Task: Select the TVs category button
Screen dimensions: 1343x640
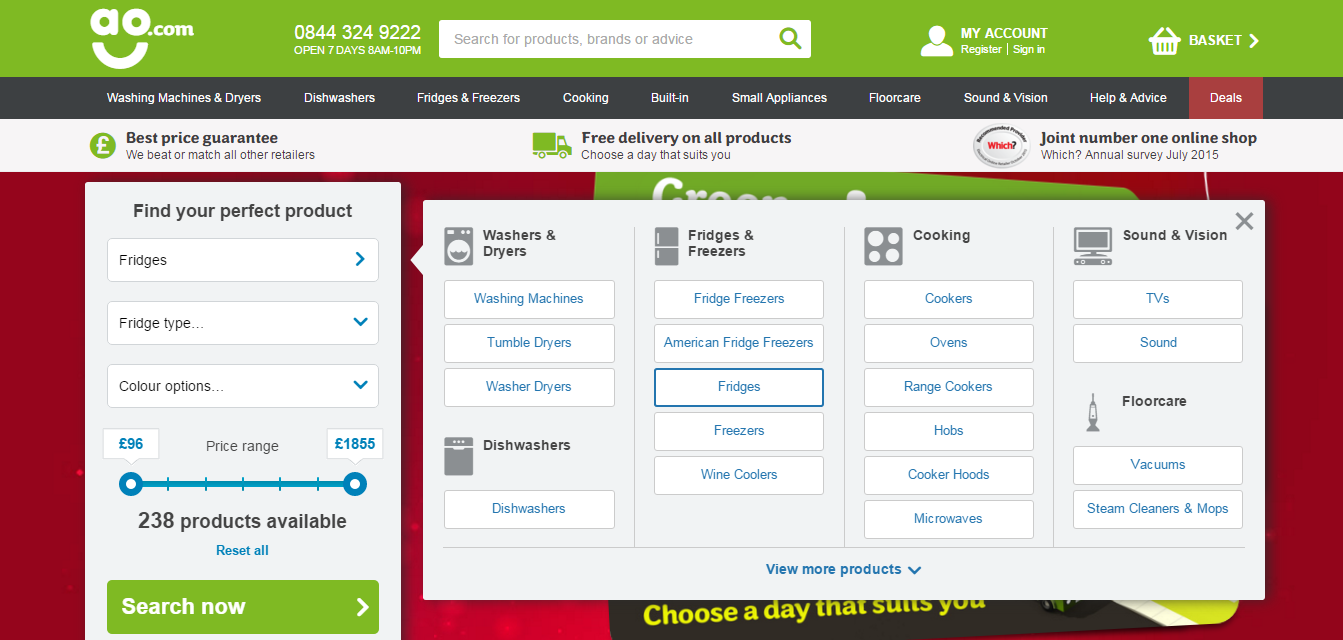Action: pyautogui.click(x=1158, y=299)
